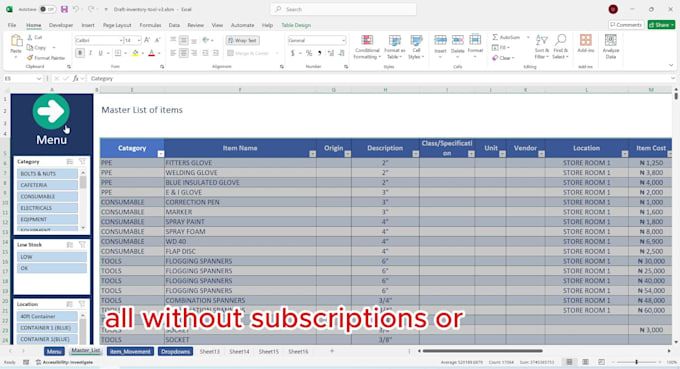Increase font size icon
680x369 pixels.
(x=147, y=40)
